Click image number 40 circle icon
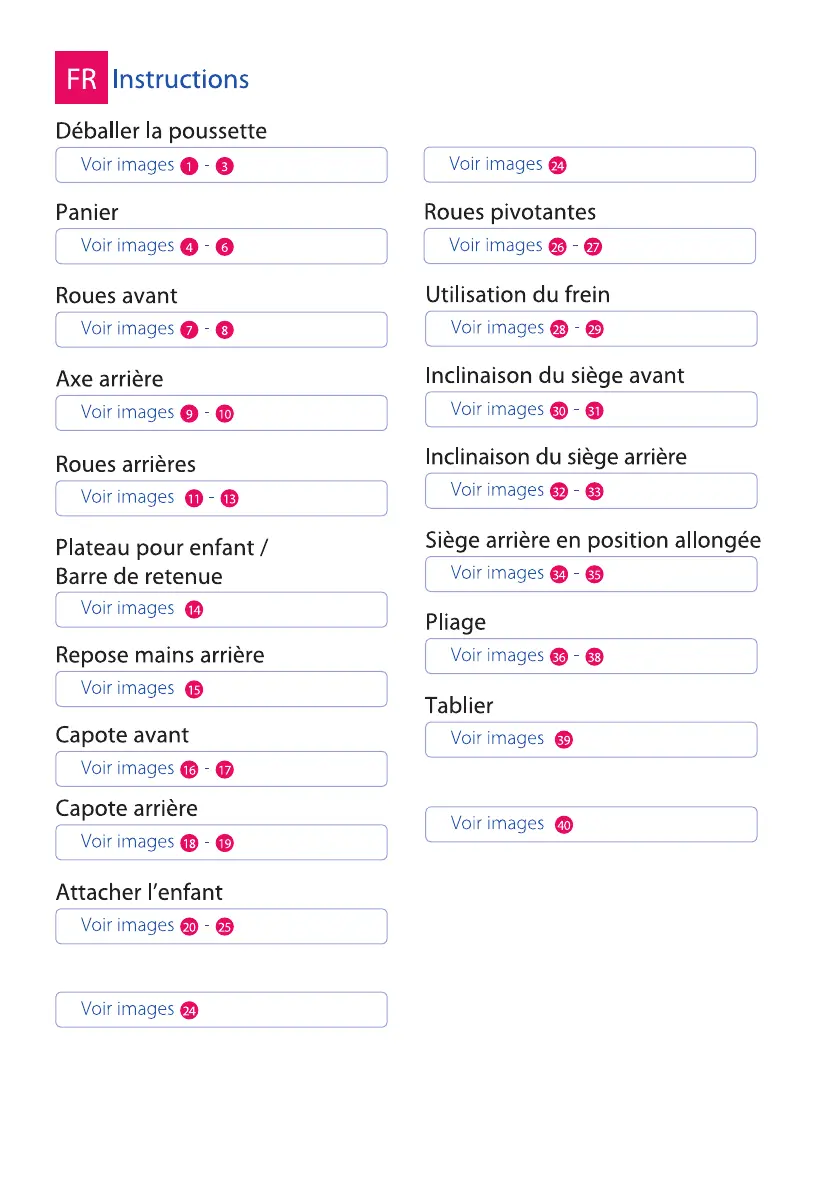 point(564,825)
